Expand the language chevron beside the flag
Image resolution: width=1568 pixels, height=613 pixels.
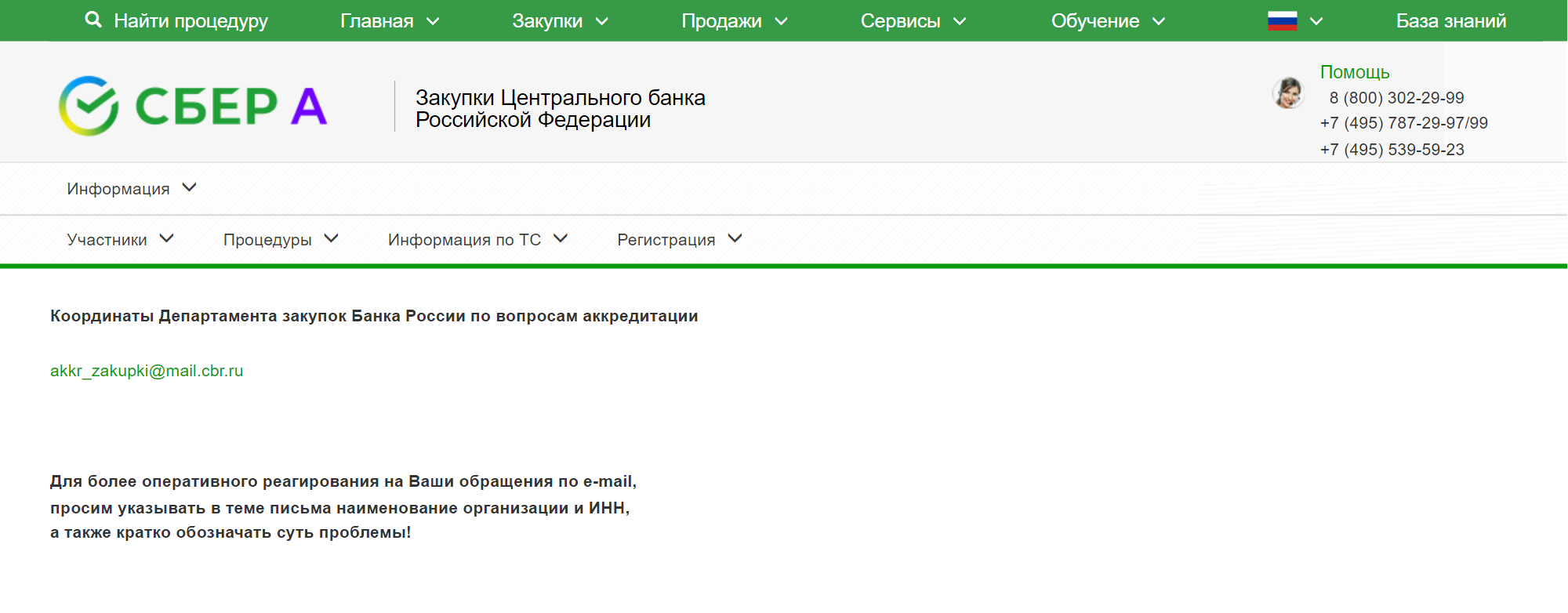pyautogui.click(x=1316, y=22)
